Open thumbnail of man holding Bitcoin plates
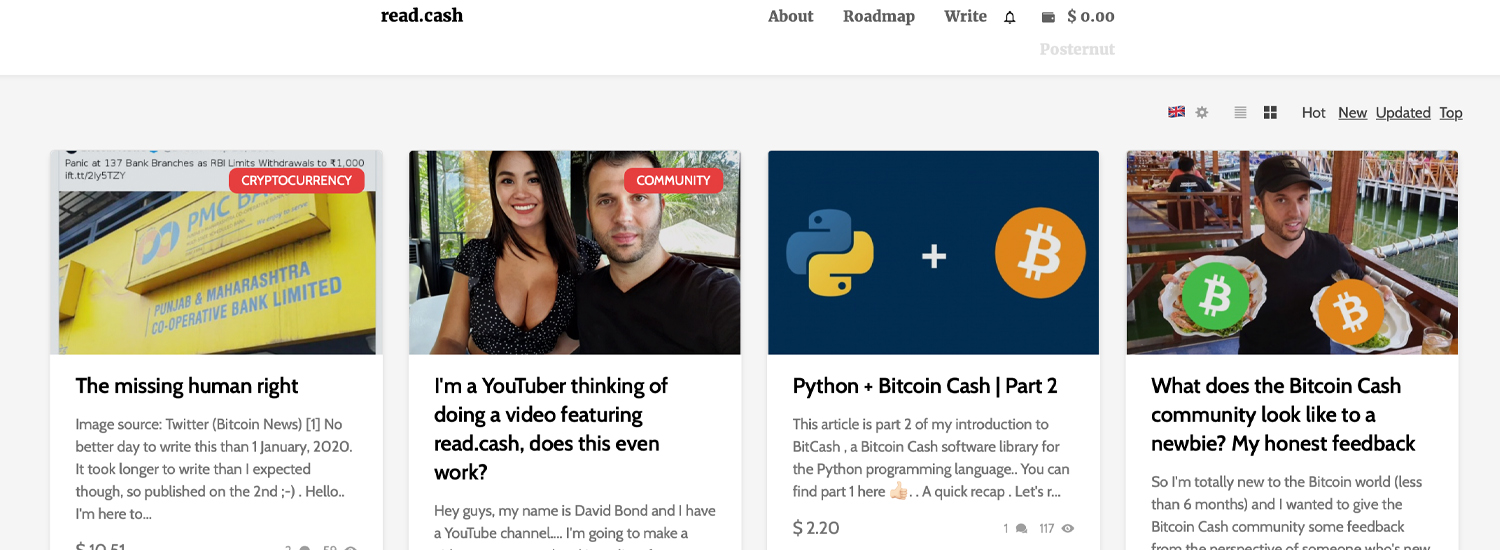1500x550 pixels. click(x=1292, y=253)
